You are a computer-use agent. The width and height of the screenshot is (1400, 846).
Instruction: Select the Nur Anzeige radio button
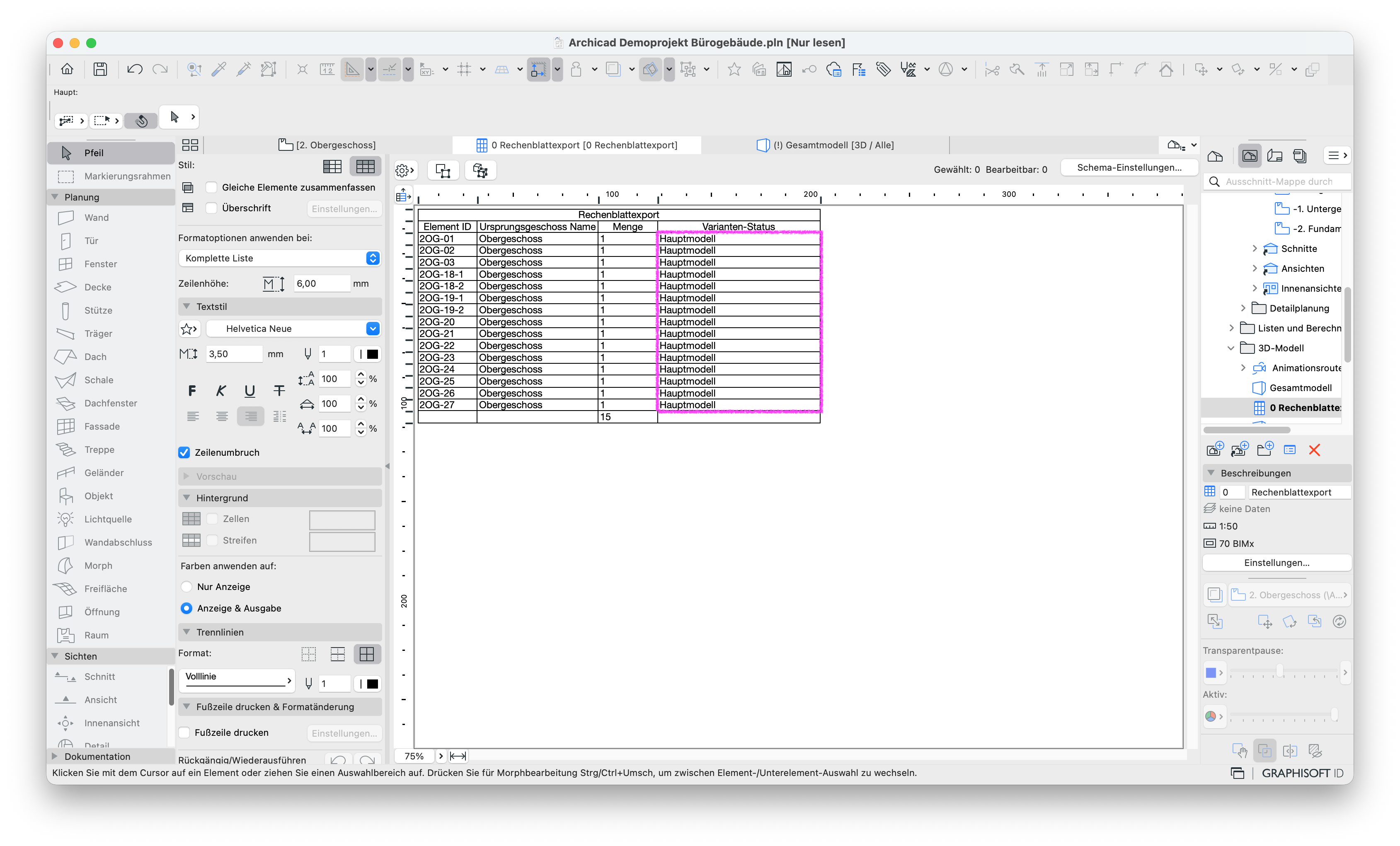(x=187, y=586)
